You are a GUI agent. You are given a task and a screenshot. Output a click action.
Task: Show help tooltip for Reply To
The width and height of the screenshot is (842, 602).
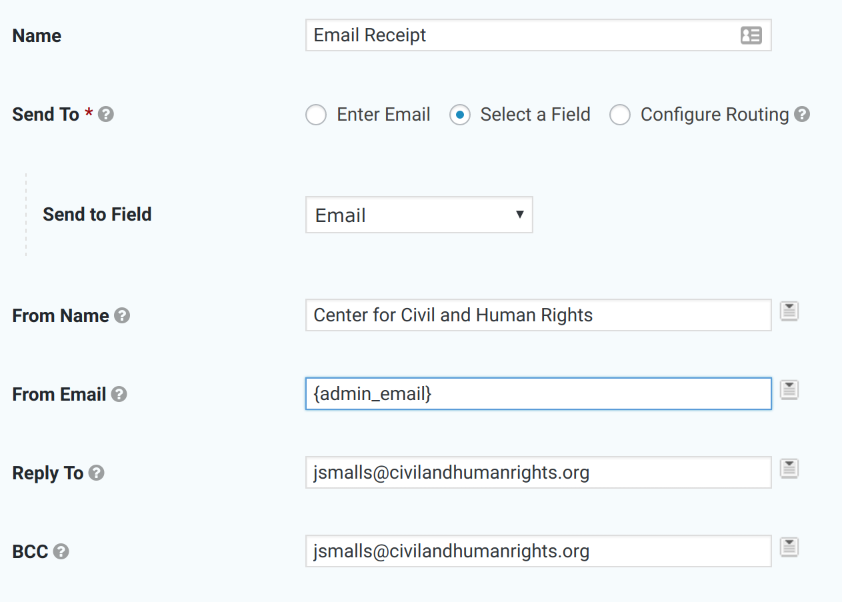96,473
